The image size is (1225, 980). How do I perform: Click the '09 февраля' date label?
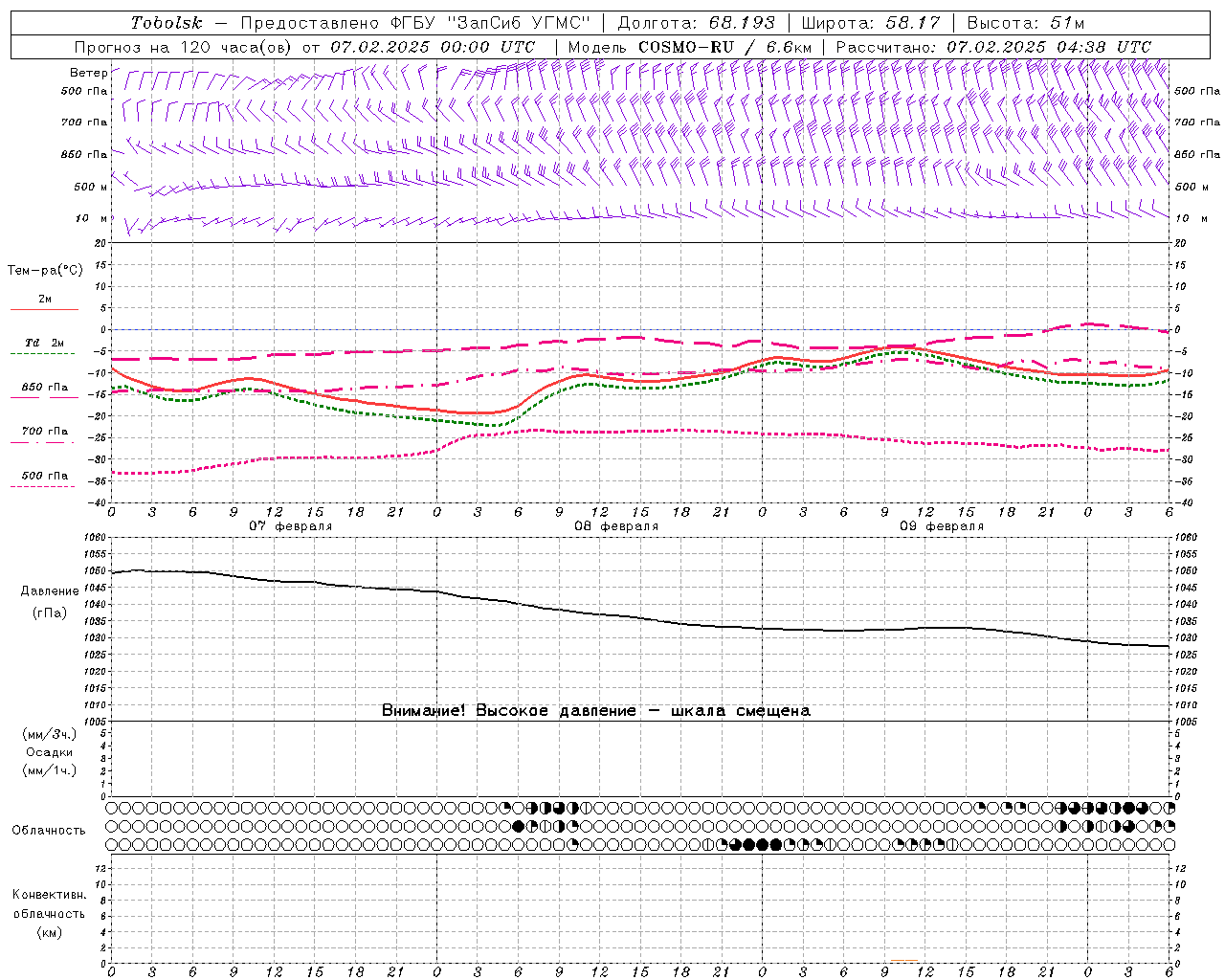942,526
